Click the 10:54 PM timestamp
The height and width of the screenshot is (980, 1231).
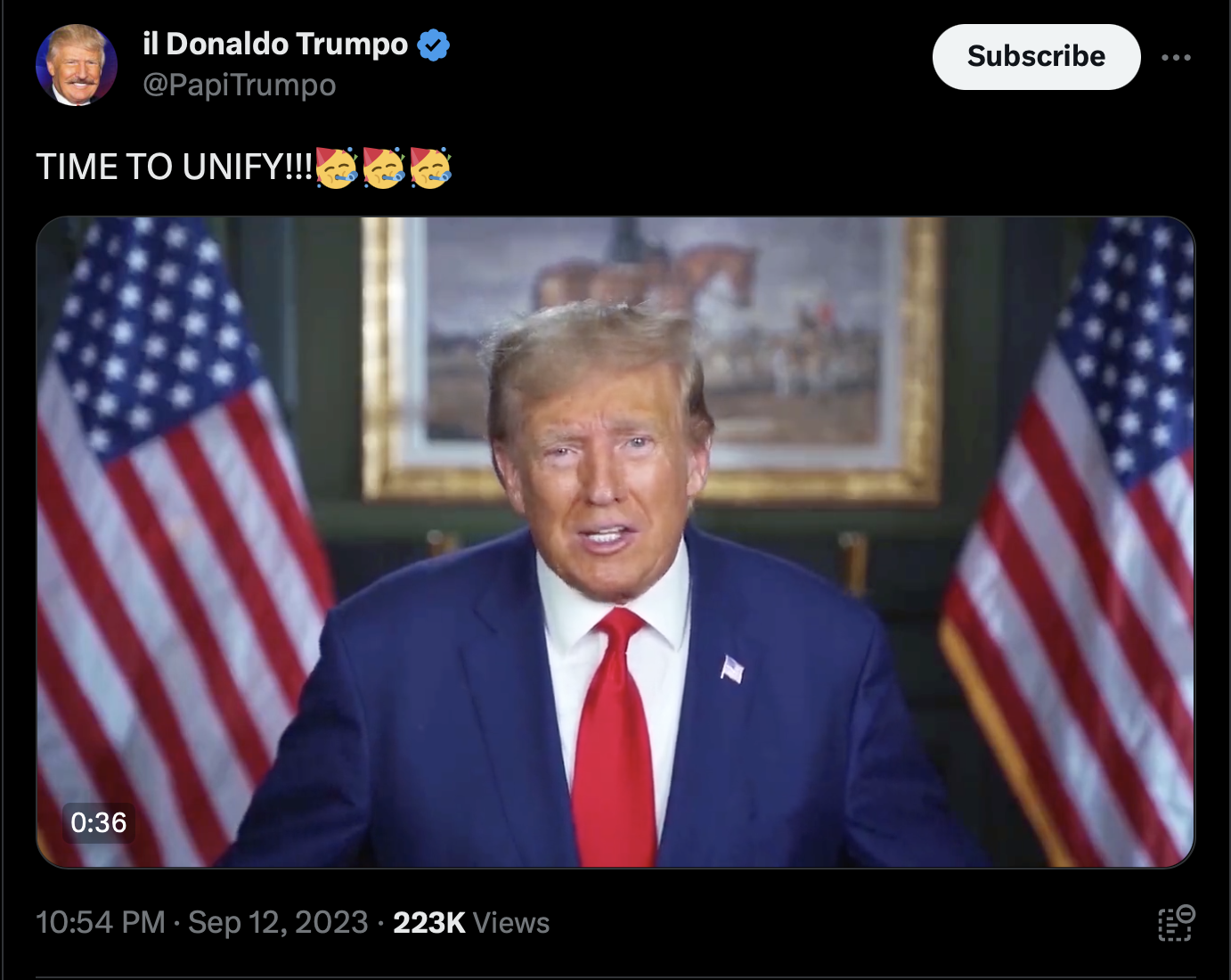pyautogui.click(x=101, y=922)
